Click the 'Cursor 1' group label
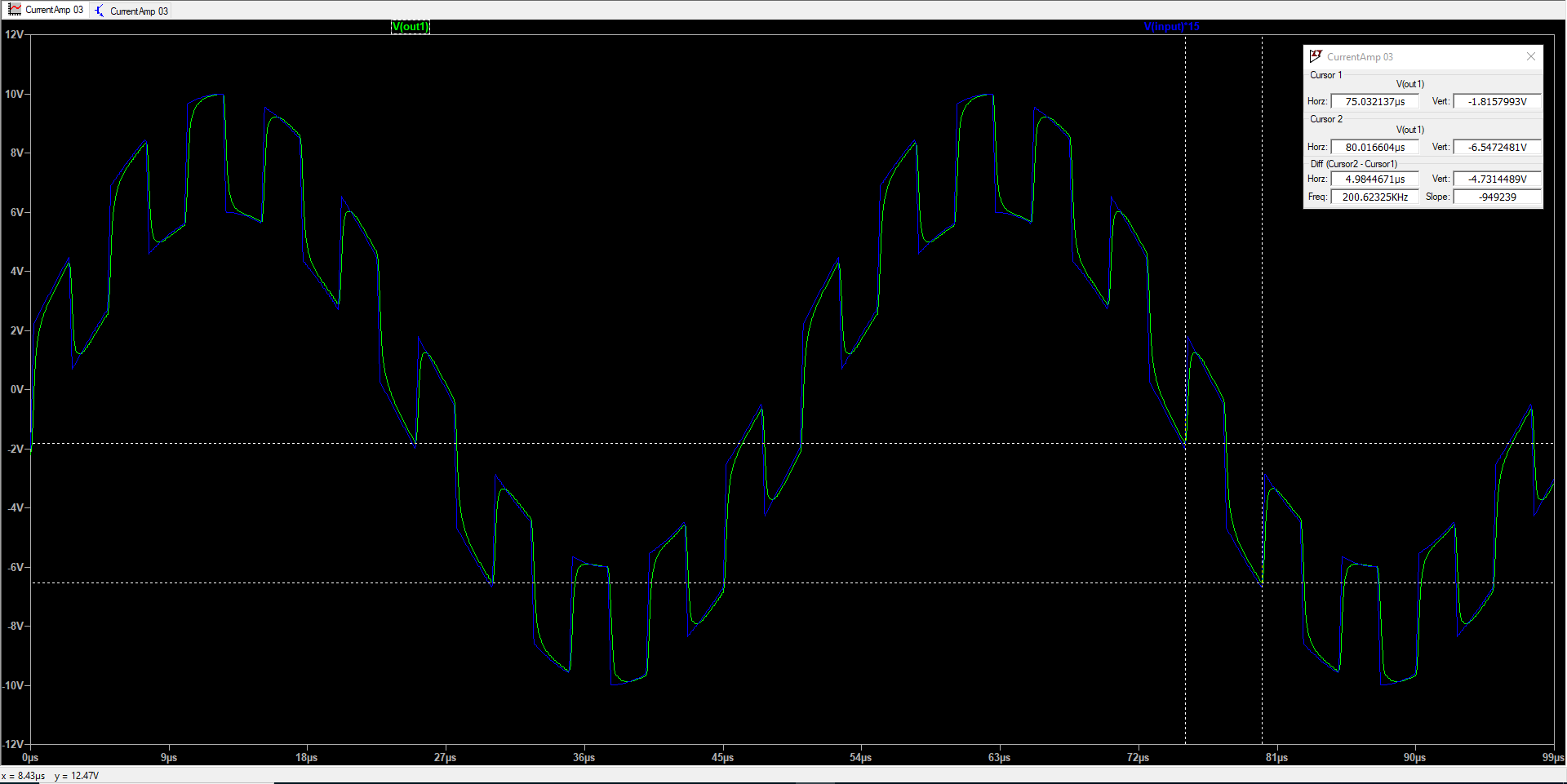This screenshot has width=1567, height=784. [x=1325, y=75]
